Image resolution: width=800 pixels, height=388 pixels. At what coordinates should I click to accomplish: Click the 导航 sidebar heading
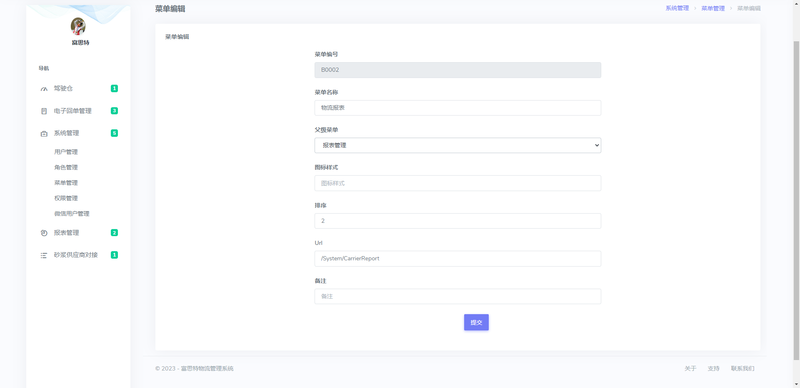44,68
